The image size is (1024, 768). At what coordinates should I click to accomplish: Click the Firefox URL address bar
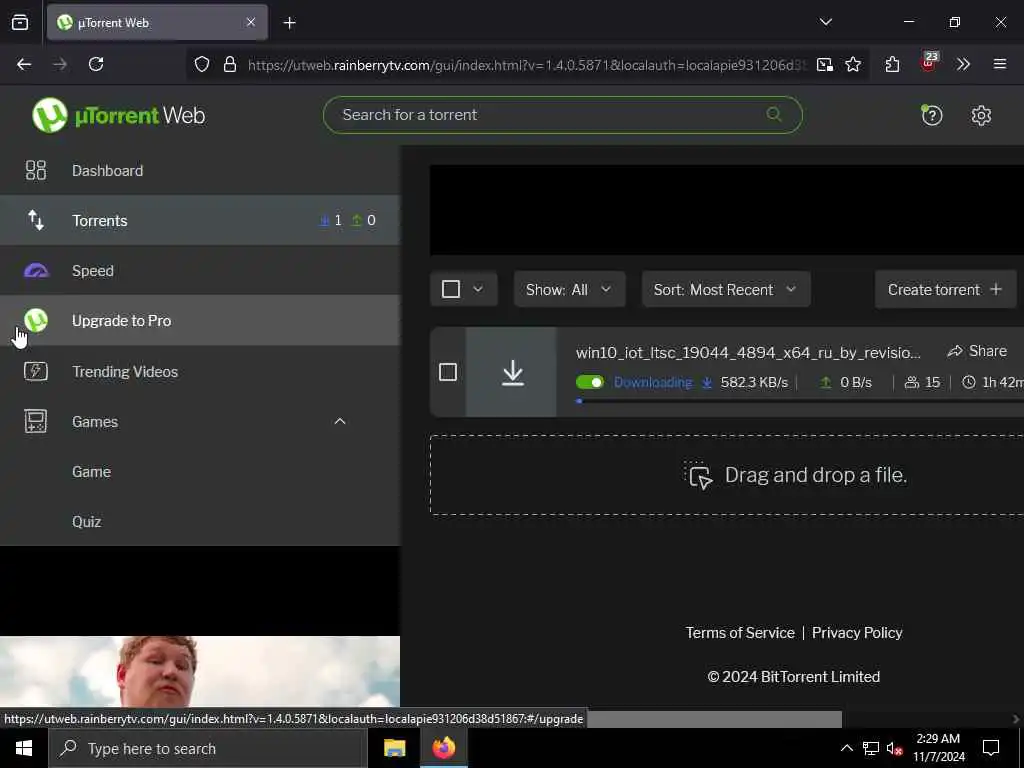tap(526, 64)
